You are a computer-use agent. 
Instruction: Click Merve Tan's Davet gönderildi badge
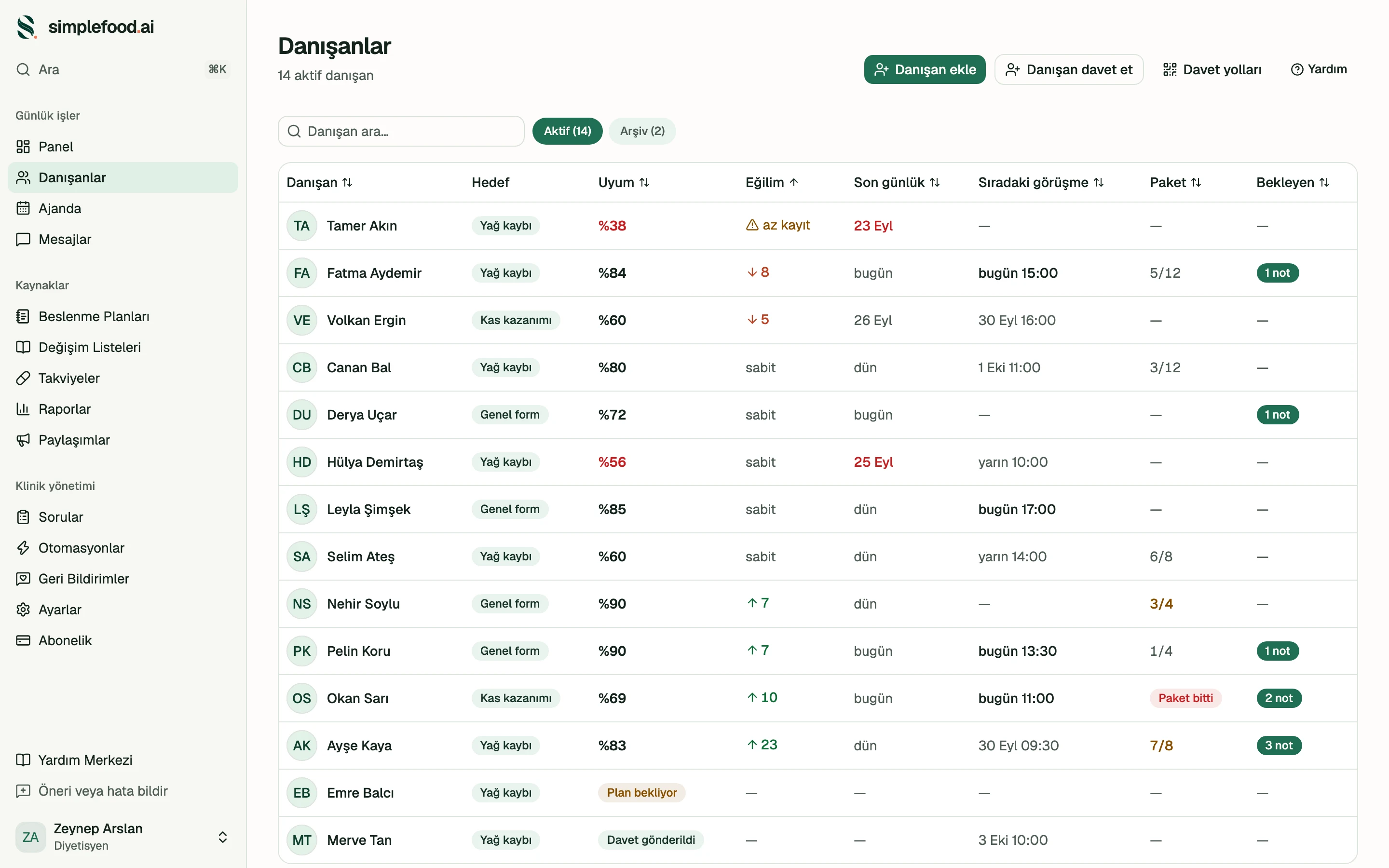pos(651,840)
